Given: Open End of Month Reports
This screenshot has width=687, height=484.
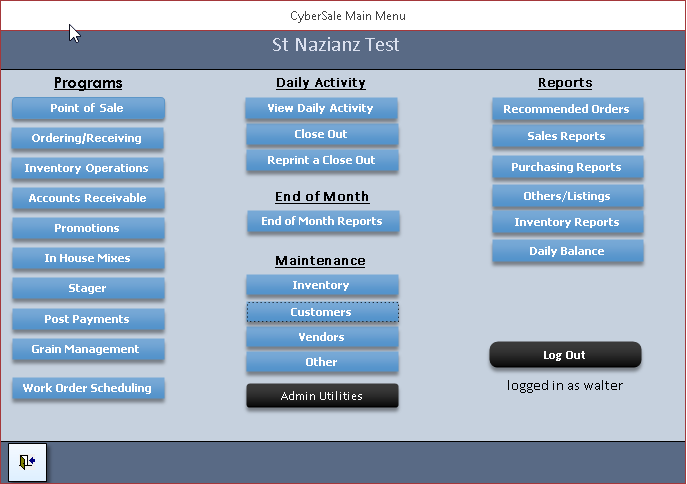Looking at the screenshot, I should pyautogui.click(x=323, y=221).
